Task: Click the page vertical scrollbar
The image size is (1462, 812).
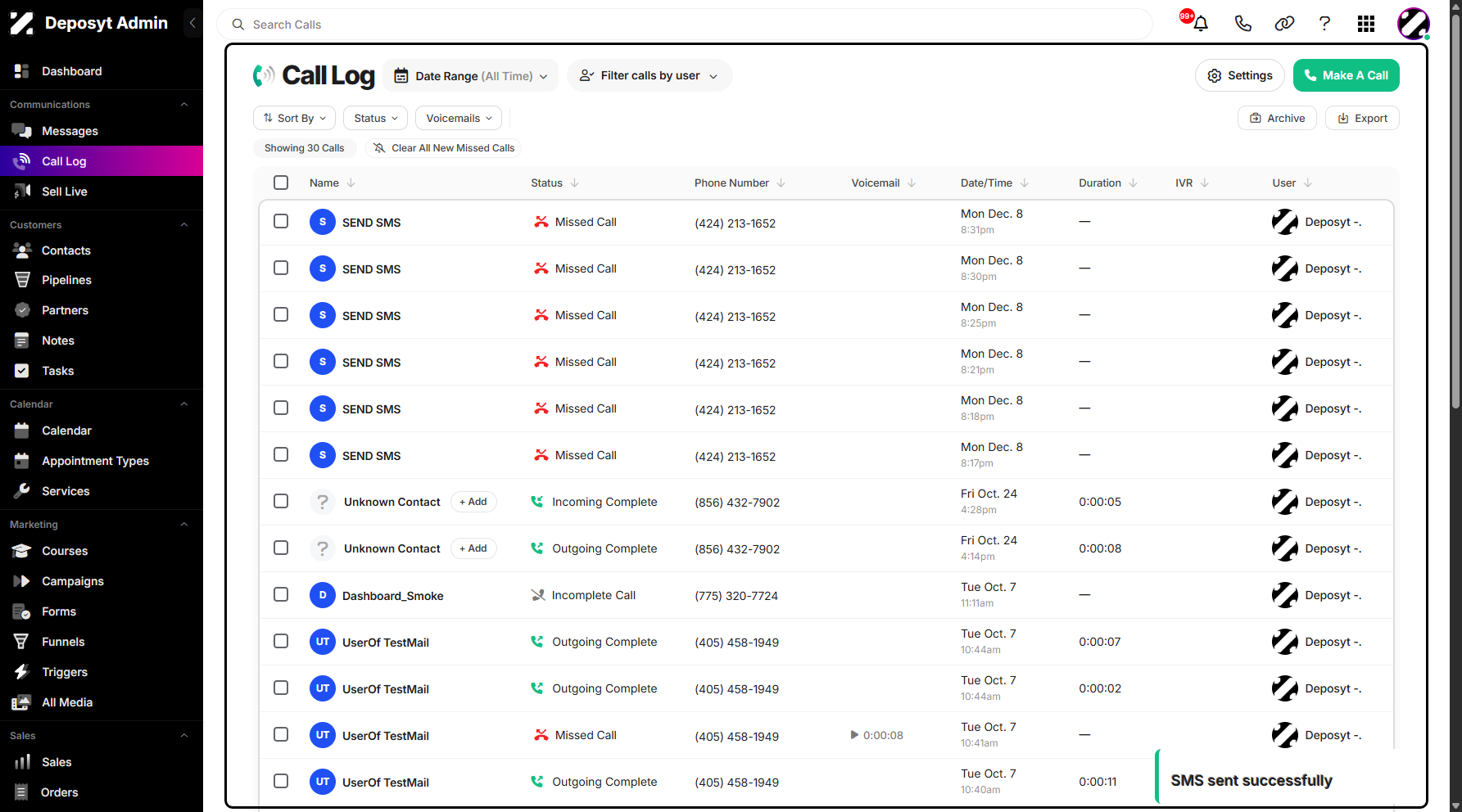Action: point(1455,213)
